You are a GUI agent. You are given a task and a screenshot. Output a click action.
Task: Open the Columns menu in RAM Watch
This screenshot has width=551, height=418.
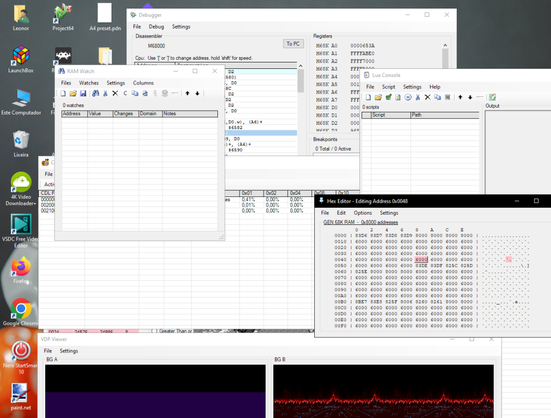coord(143,83)
